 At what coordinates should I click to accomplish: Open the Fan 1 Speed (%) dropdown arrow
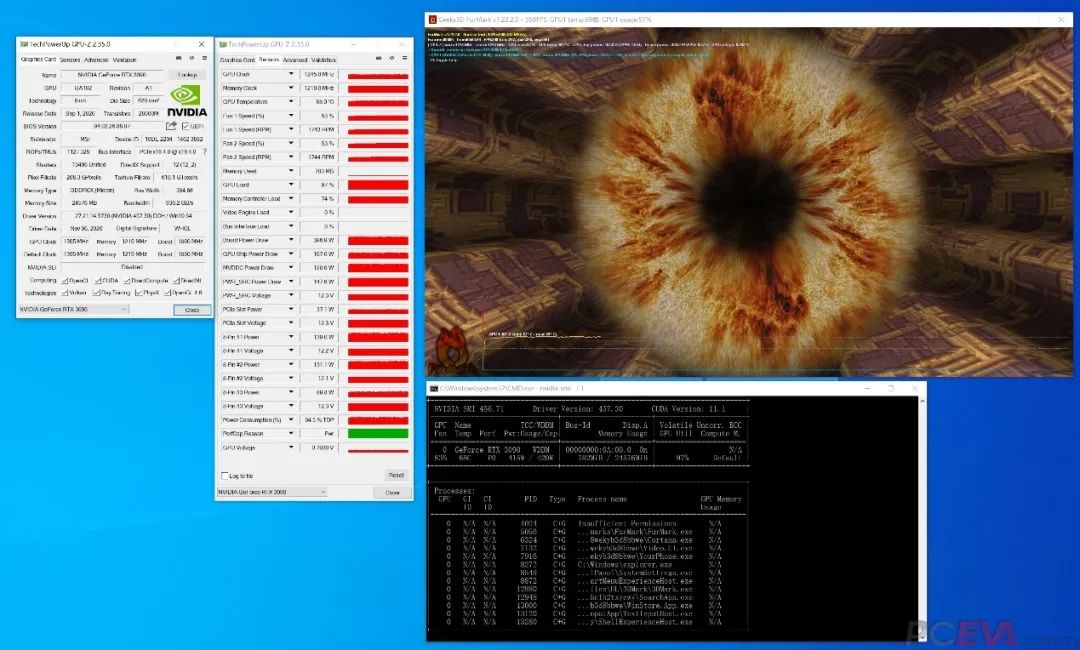coord(291,116)
